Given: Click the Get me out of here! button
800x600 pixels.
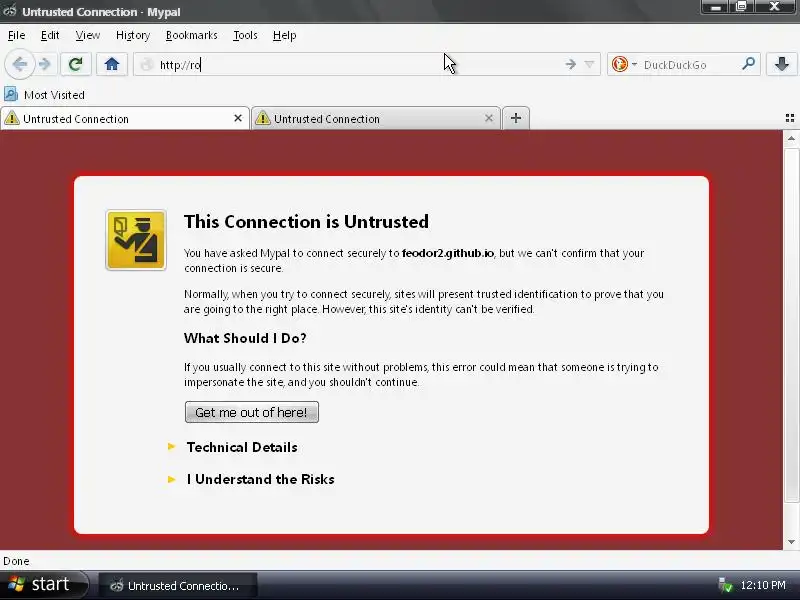Looking at the screenshot, I should pos(252,412).
